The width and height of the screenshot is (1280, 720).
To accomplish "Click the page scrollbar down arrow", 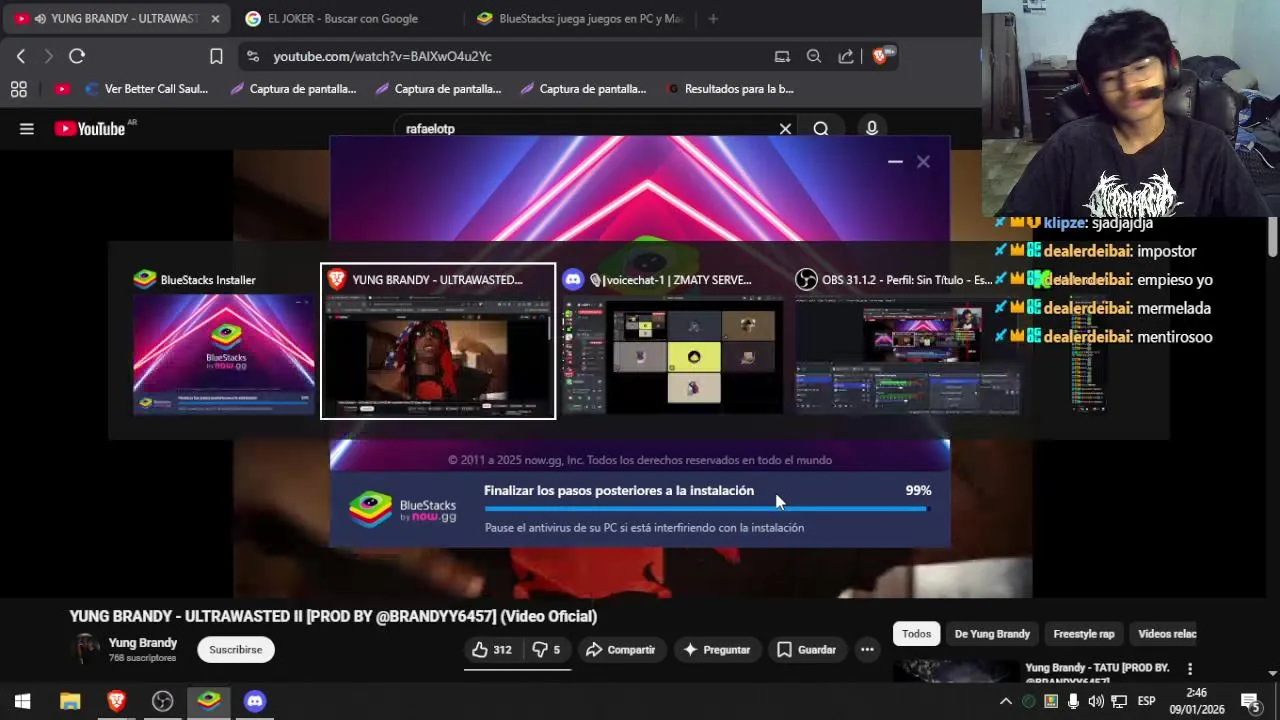I will (x=1272, y=674).
